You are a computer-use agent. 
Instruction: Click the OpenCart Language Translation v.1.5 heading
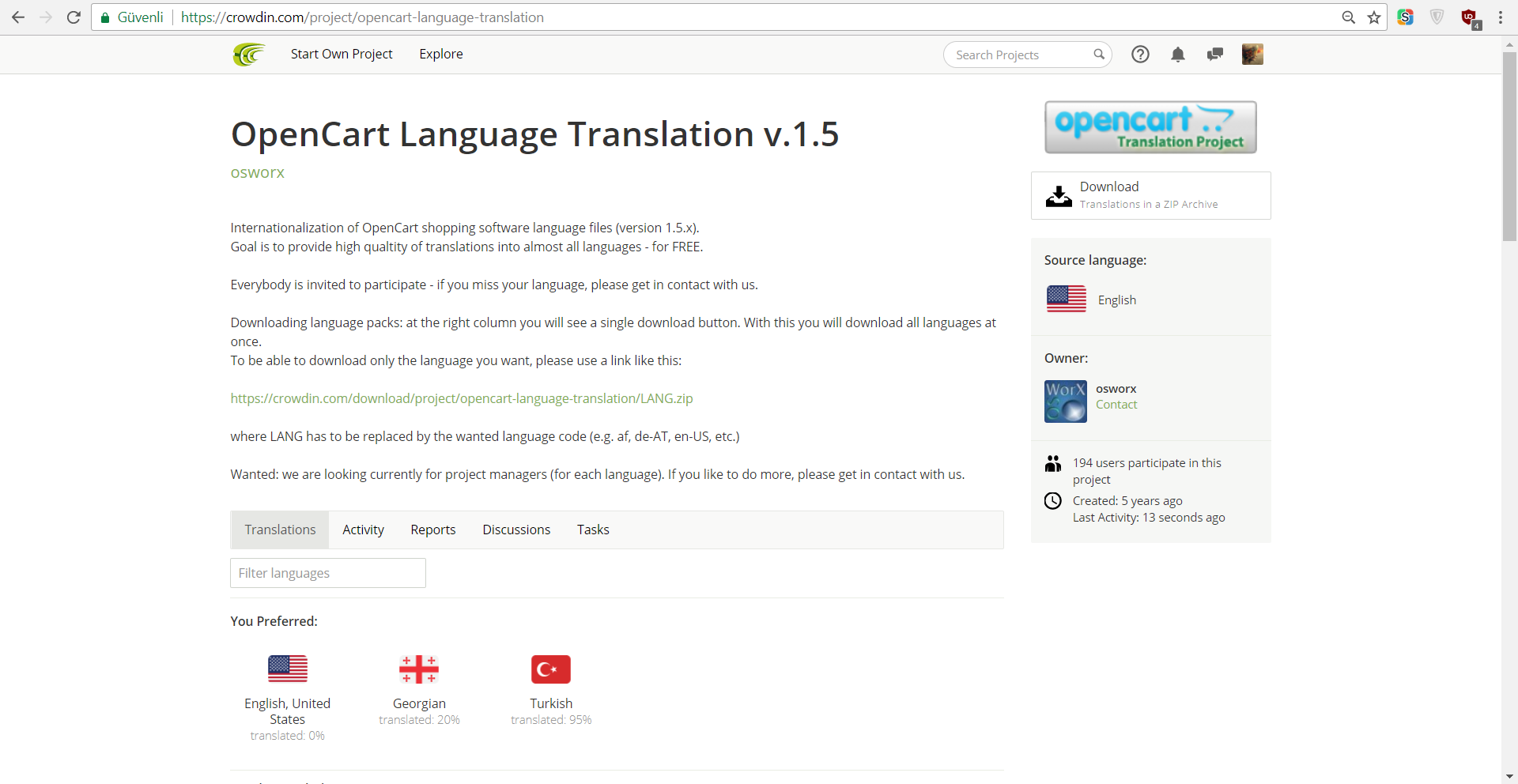pos(534,134)
